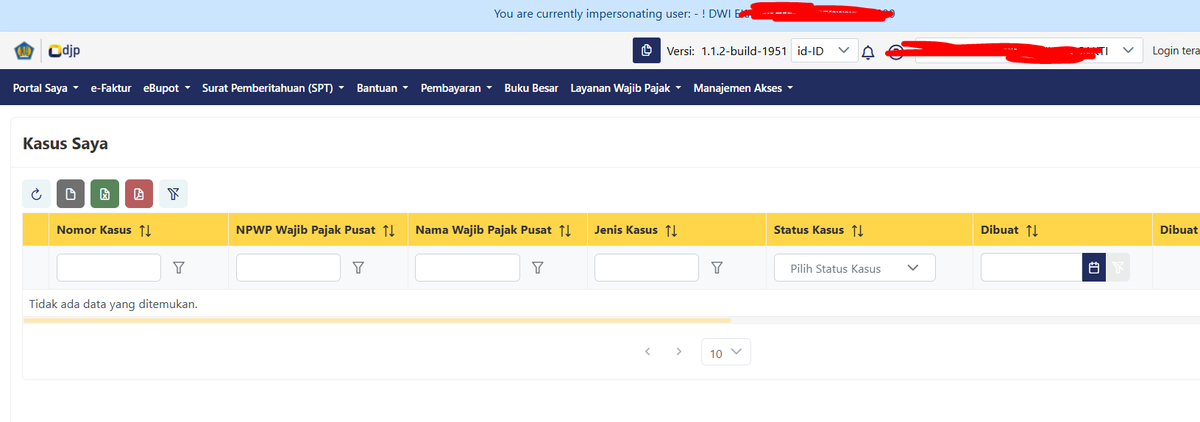Expand the Bantuan menu
The image size is (1200, 422).
click(x=383, y=88)
